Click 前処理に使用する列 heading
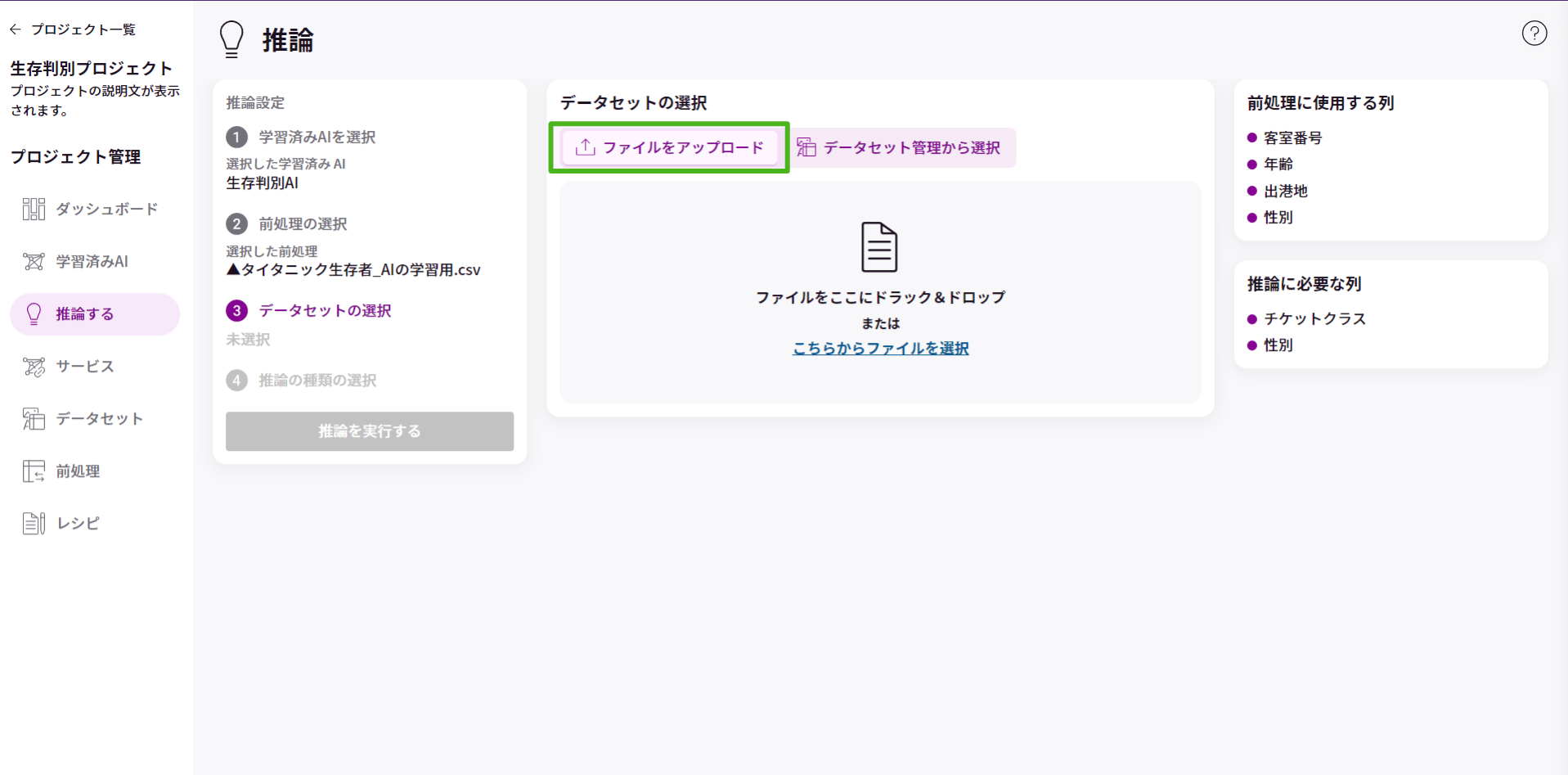The width and height of the screenshot is (1568, 775). tap(1320, 103)
